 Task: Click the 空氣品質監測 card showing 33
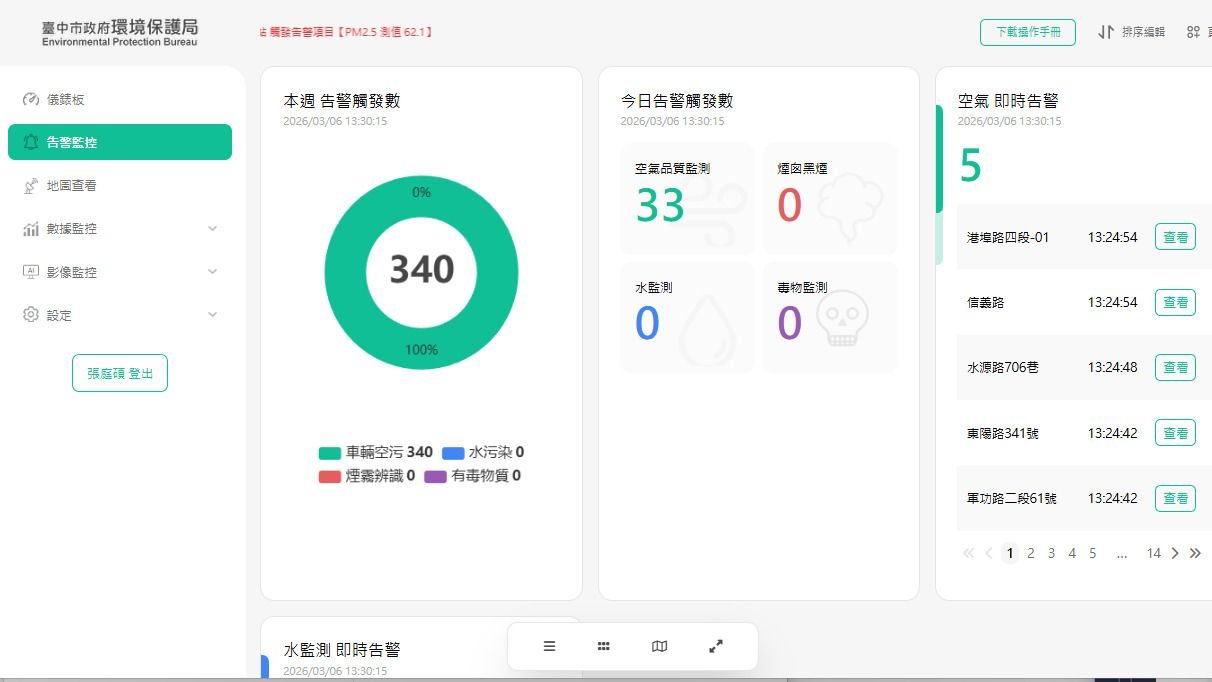(x=687, y=198)
